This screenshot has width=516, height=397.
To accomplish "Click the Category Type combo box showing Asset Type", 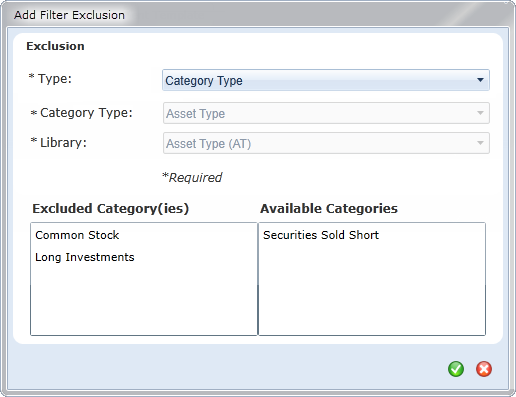I will pos(326,113).
